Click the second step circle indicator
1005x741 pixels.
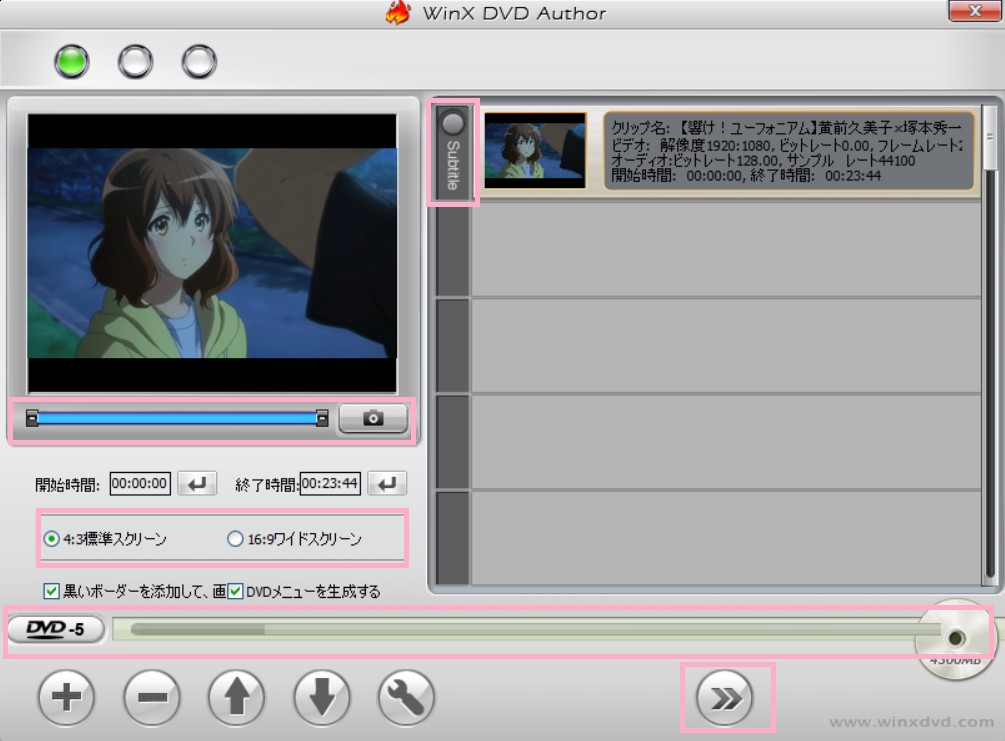coord(135,62)
